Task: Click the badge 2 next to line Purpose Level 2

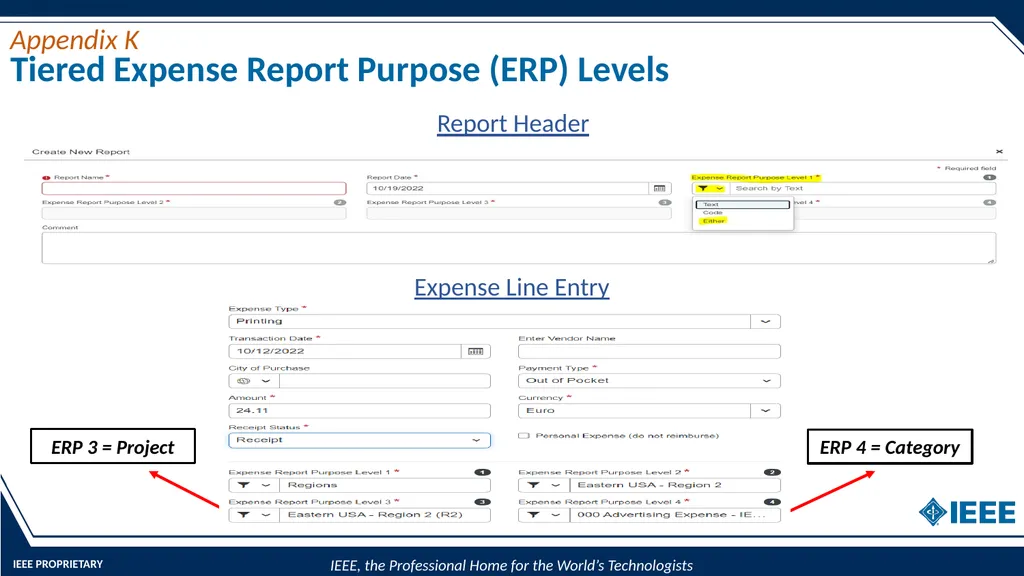Action: pos(772,472)
